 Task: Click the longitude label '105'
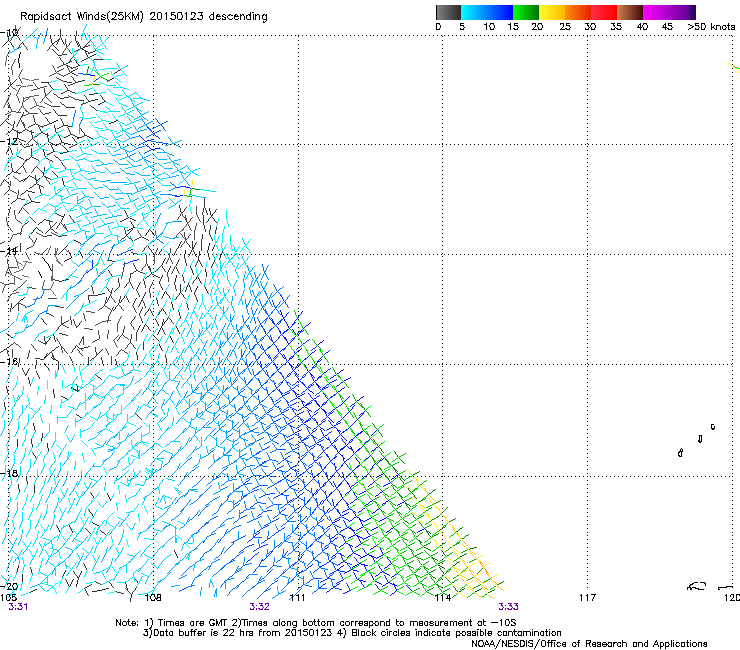coord(8,598)
